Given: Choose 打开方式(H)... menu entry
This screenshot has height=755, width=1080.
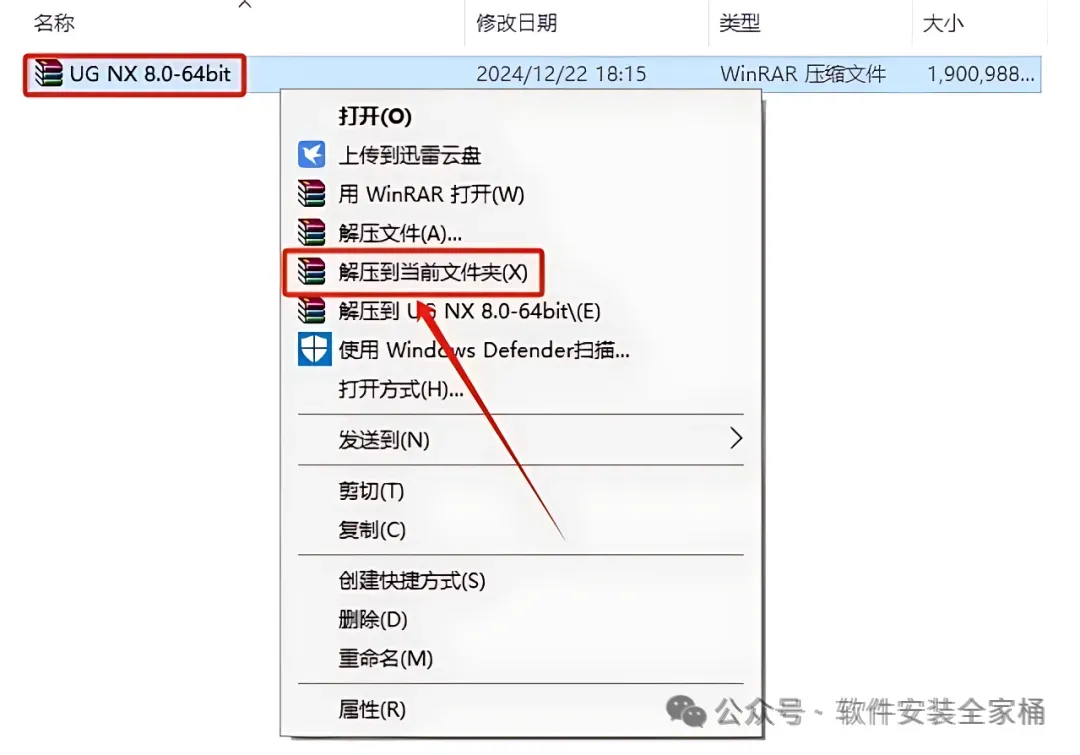Looking at the screenshot, I should [401, 389].
